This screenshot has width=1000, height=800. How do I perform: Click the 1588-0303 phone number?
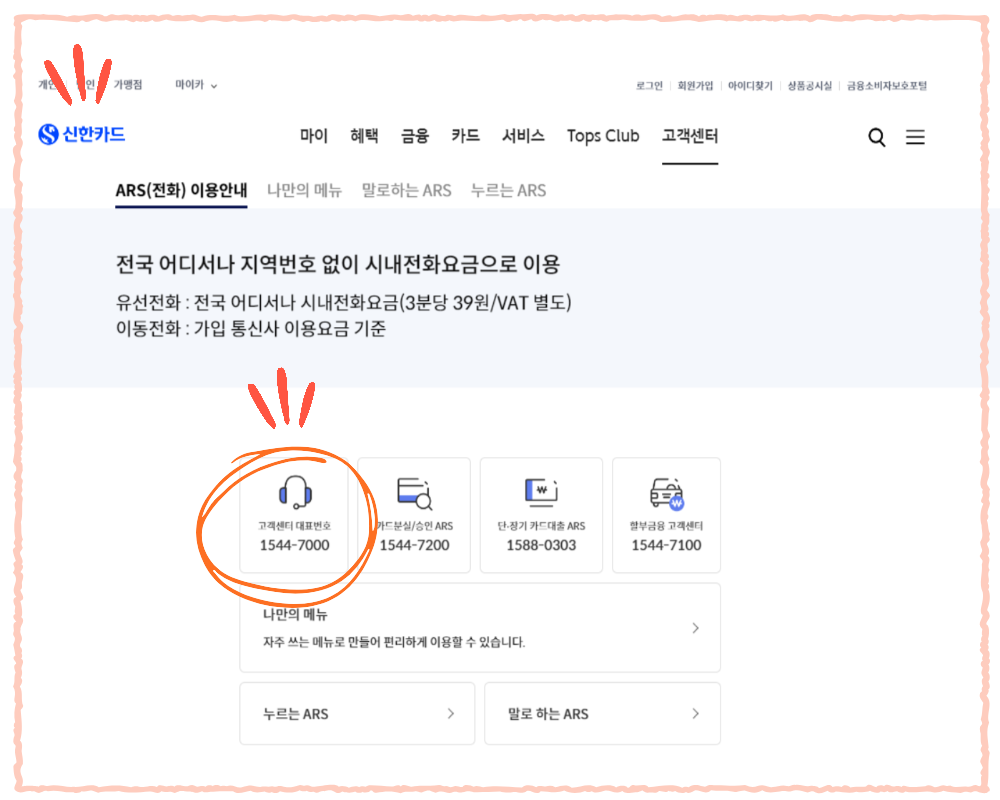coord(541,545)
